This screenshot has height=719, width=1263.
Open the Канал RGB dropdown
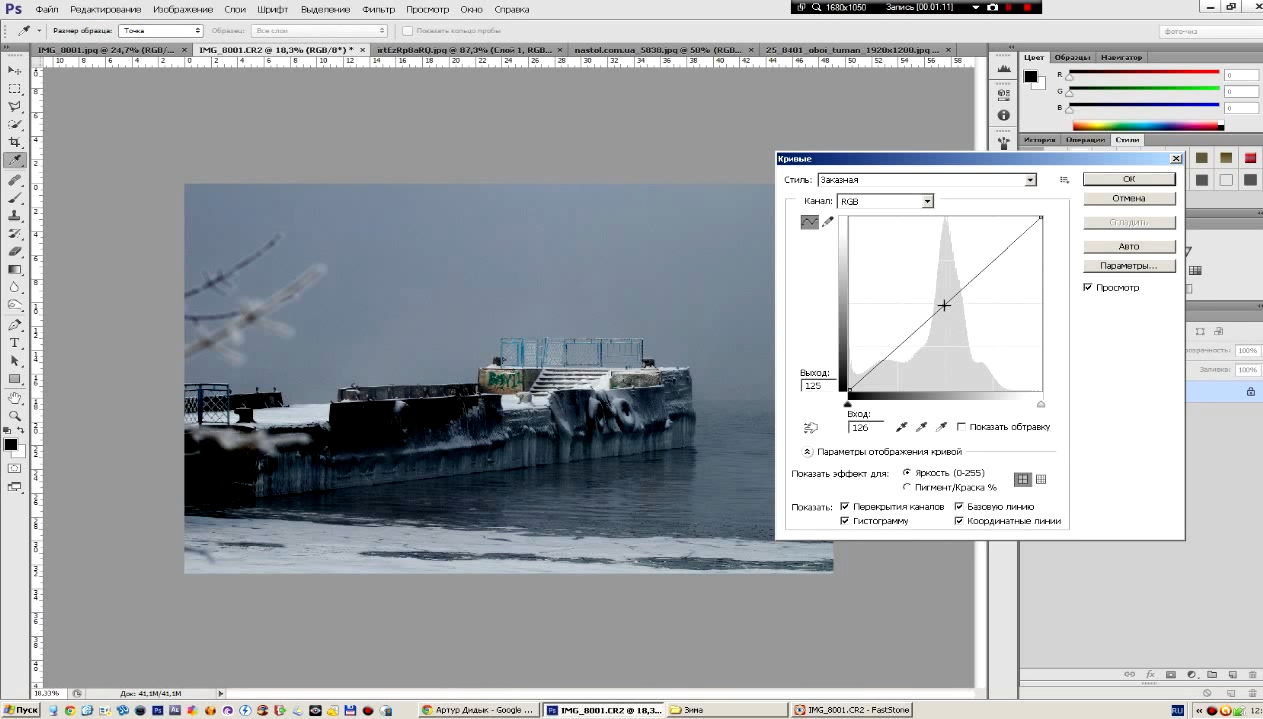click(x=927, y=201)
